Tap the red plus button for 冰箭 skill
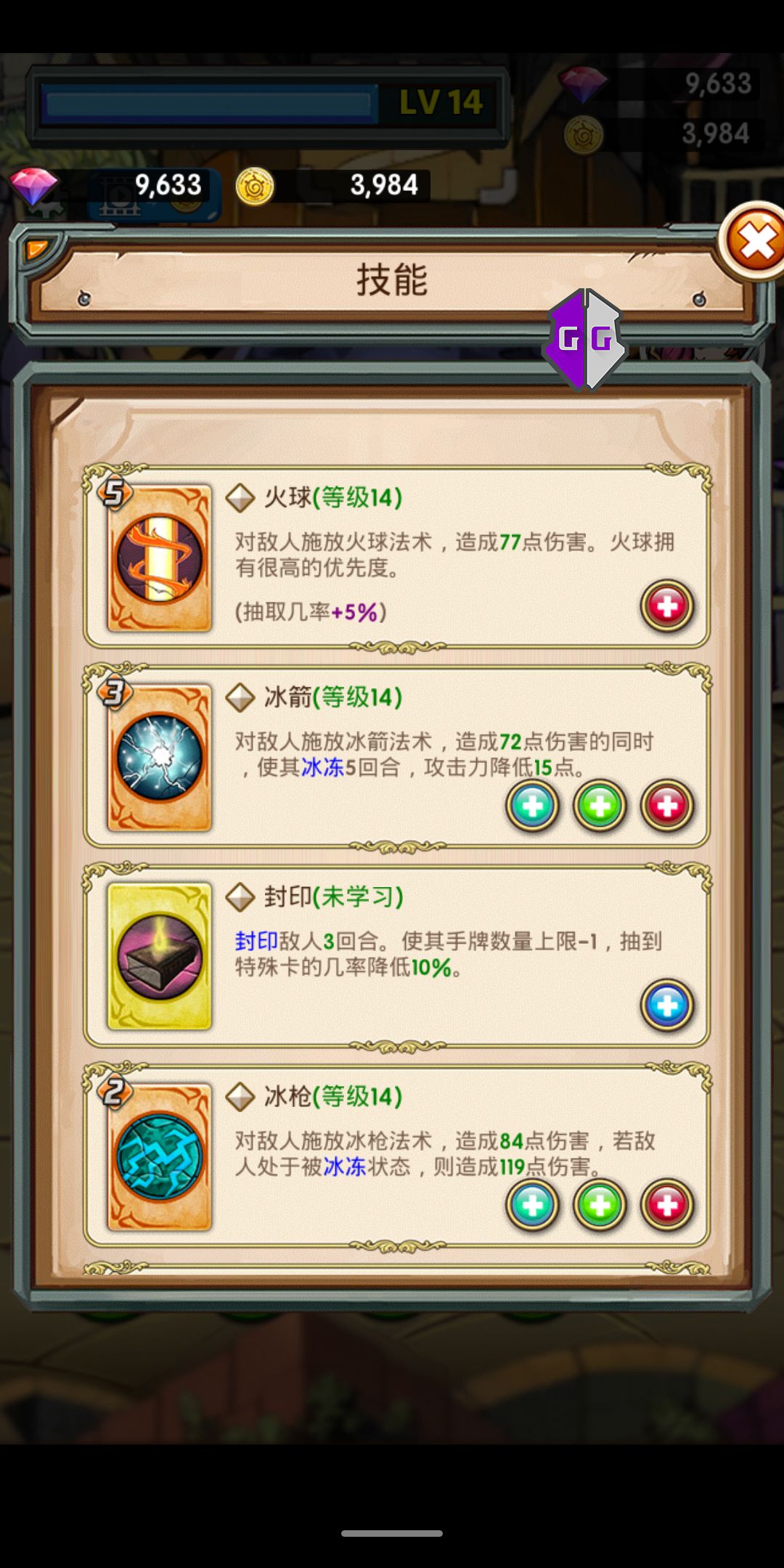The height and width of the screenshot is (1568, 784). [667, 805]
